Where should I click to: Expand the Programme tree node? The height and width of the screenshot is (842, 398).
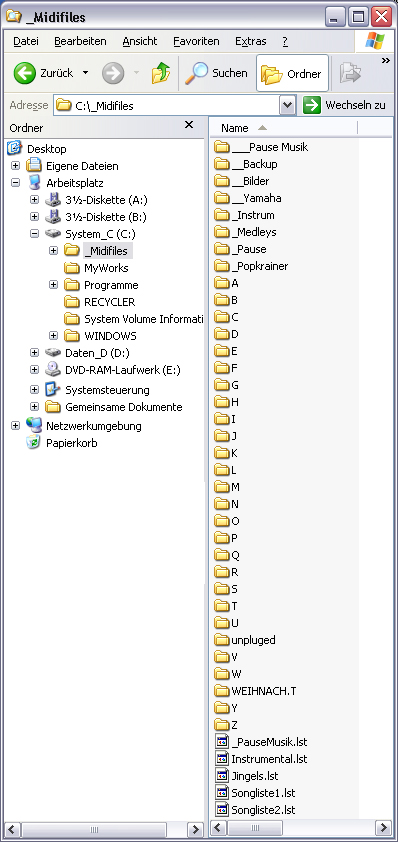(x=54, y=285)
